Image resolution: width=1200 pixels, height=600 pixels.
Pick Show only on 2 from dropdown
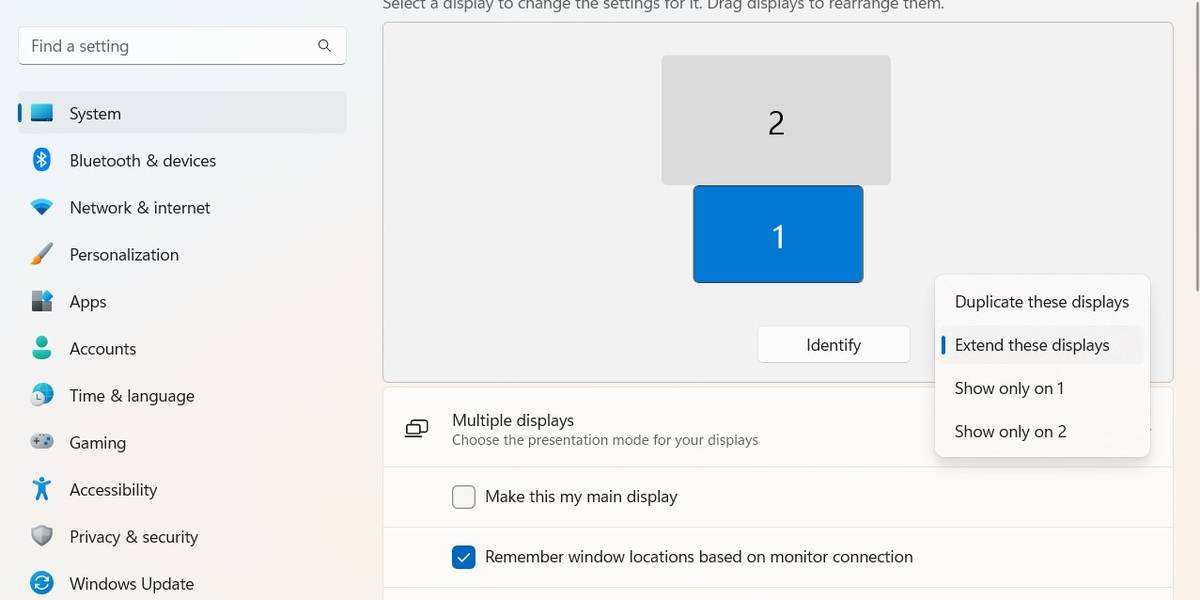(1010, 432)
